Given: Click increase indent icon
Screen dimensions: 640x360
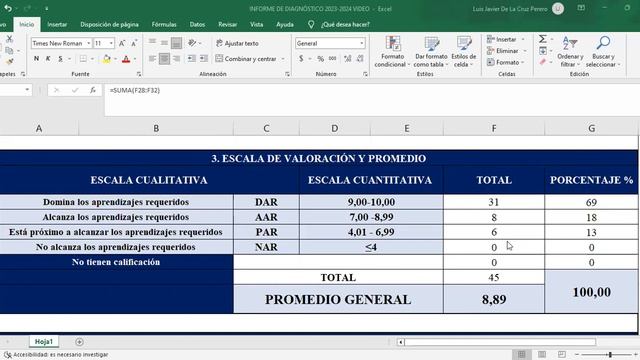Looking at the screenshot, I should tap(204, 59).
